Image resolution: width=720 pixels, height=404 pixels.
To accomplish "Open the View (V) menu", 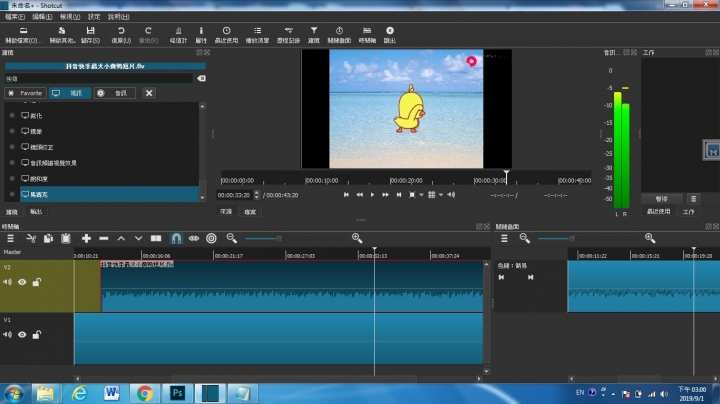I will coord(70,17).
